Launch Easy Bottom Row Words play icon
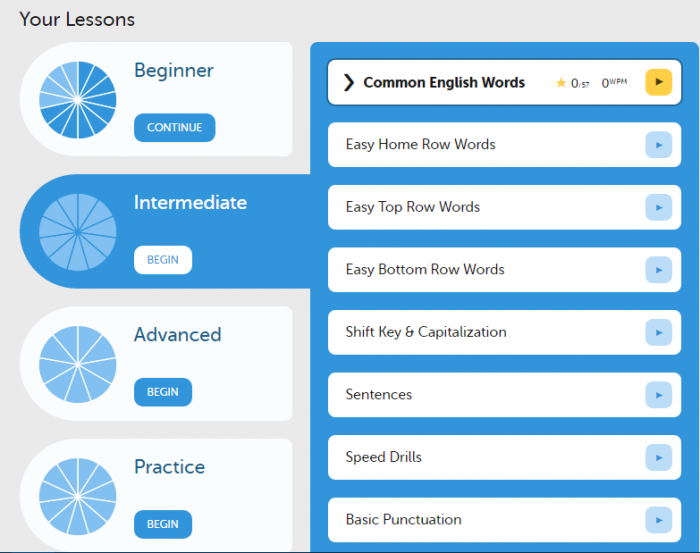Image resolution: width=700 pixels, height=553 pixels. [658, 270]
